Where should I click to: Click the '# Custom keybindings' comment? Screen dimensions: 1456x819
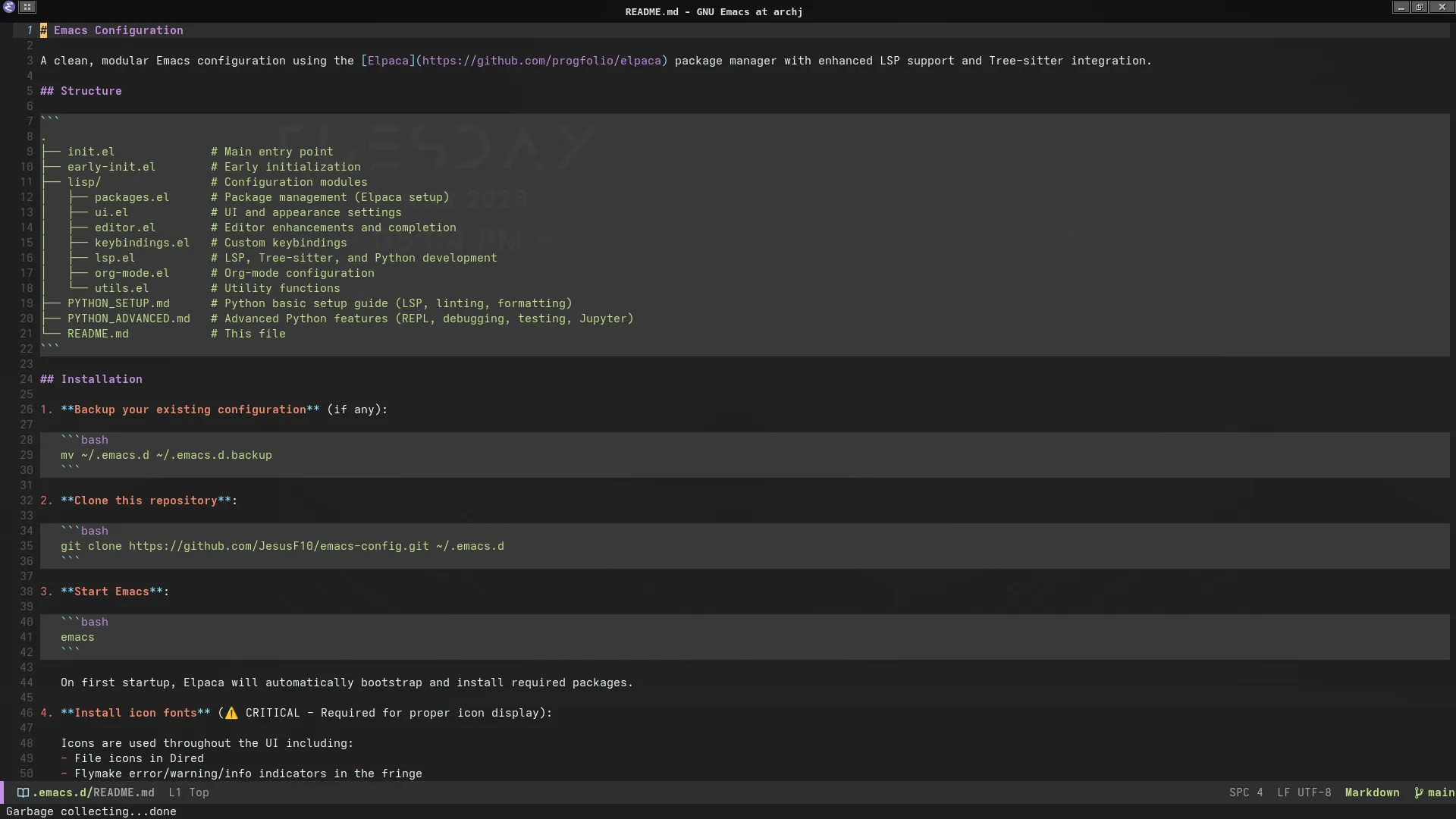pos(279,243)
